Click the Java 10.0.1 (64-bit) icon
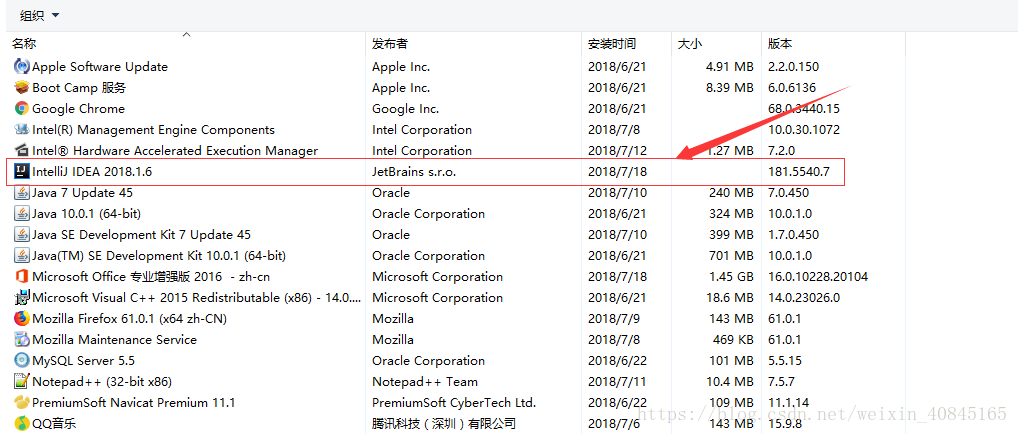The height and width of the screenshot is (434, 1018). pos(21,213)
